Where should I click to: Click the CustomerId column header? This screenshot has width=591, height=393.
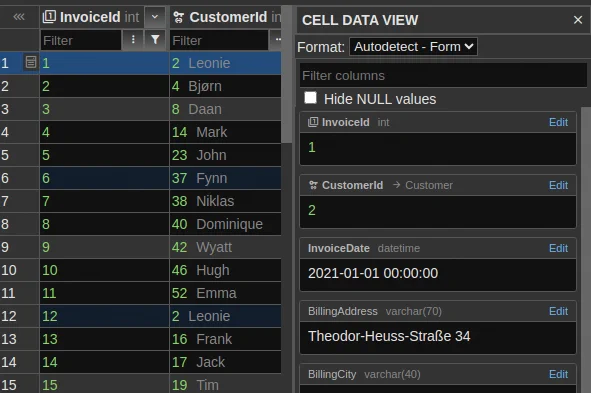click(225, 17)
